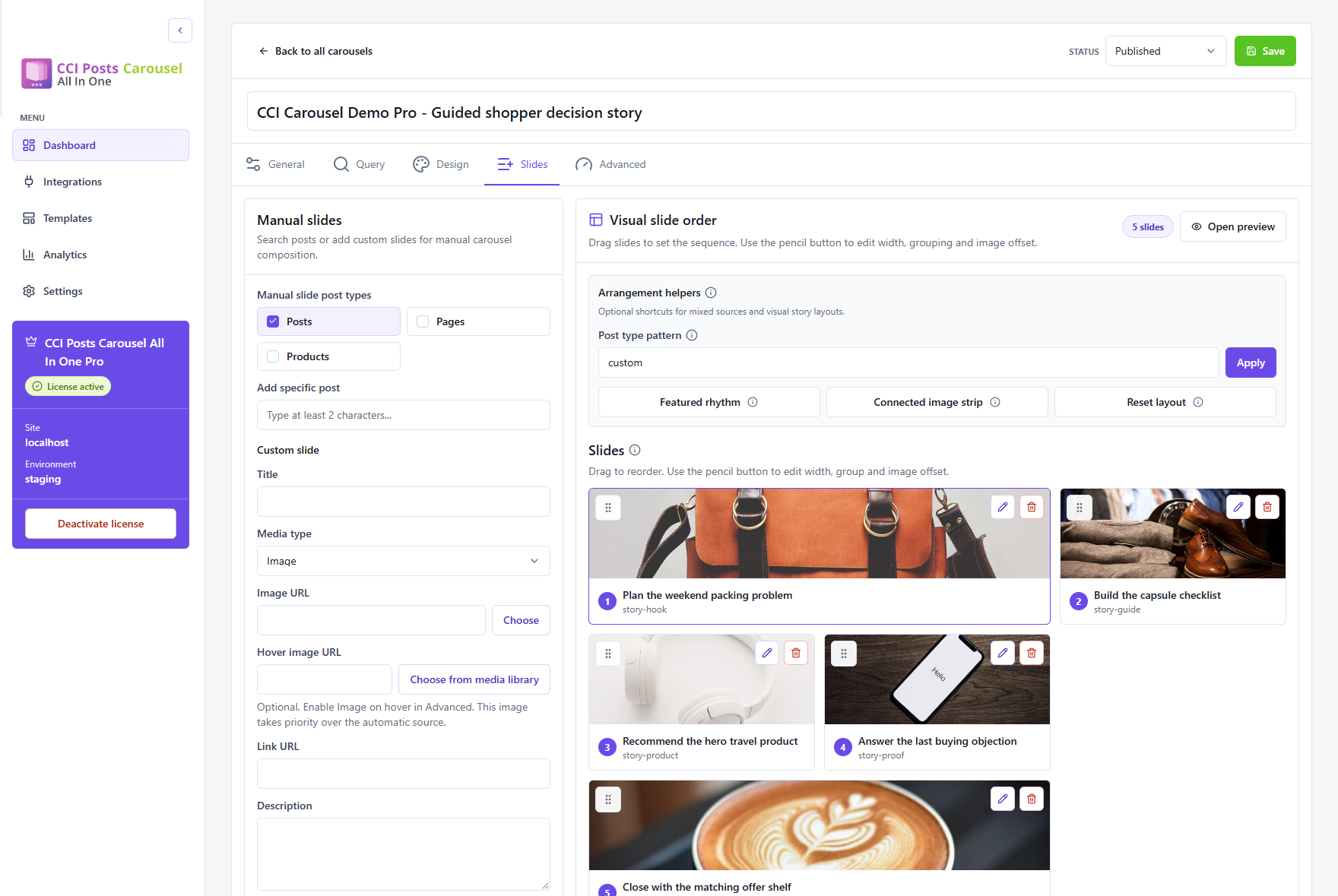Click the info icon beside the Slides heading
This screenshot has width=1338, height=896.
pyautogui.click(x=635, y=450)
